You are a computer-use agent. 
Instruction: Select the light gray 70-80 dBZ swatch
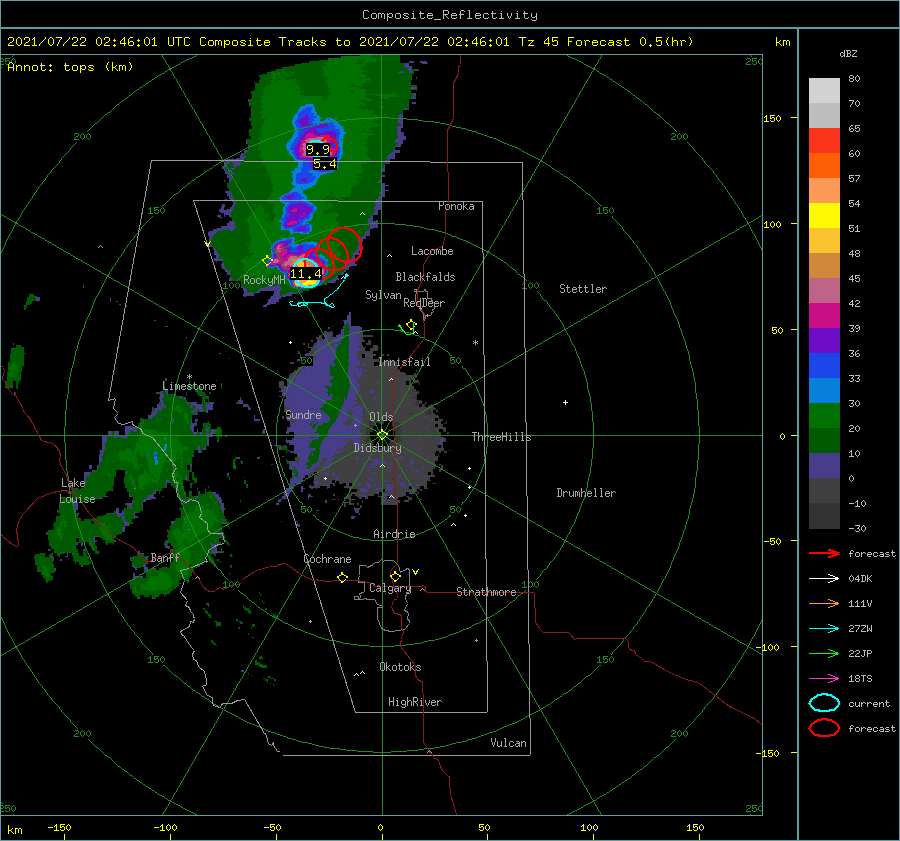[824, 90]
